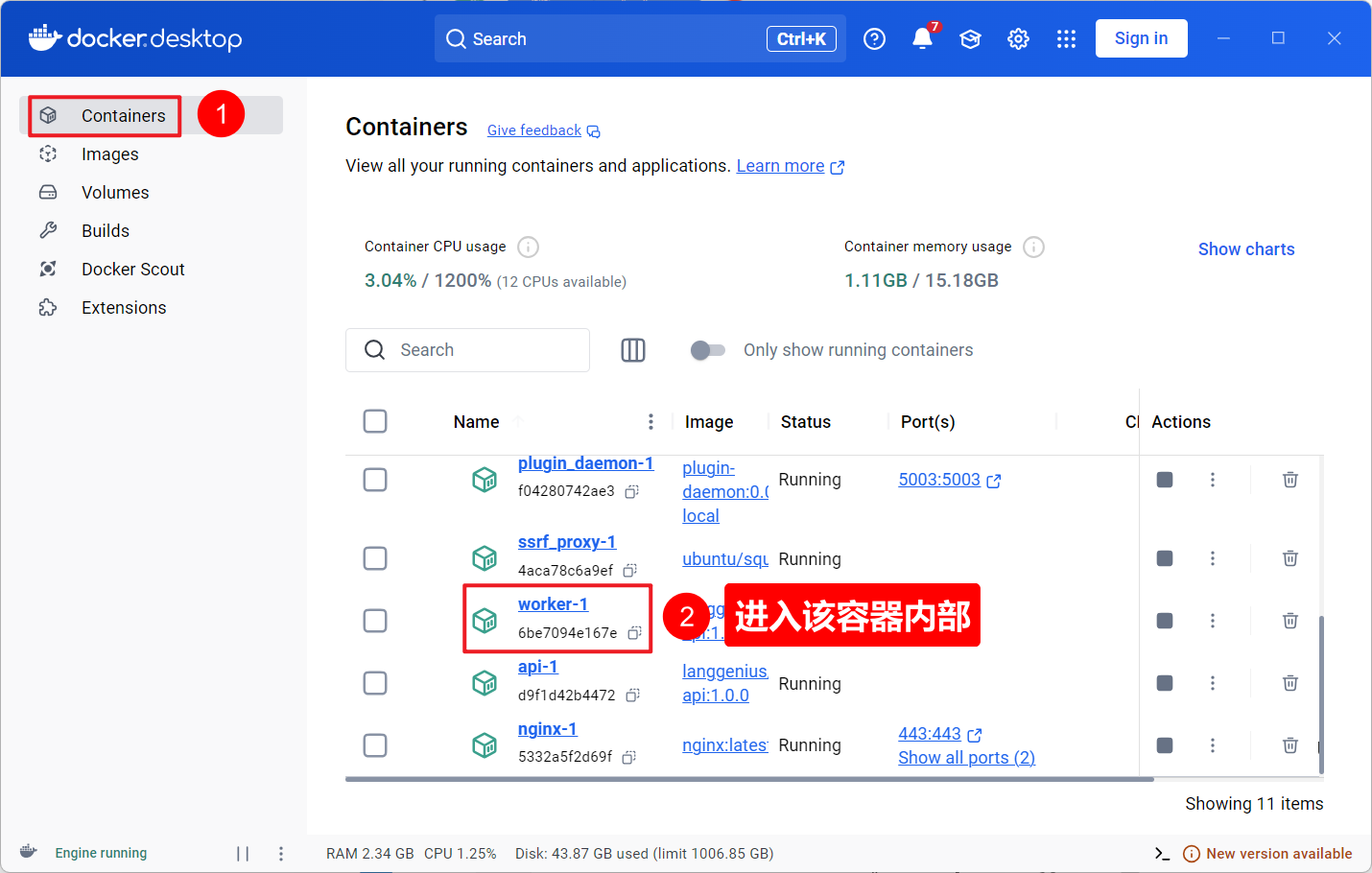
Task: Stop the worker-1 container
Action: coord(1165,621)
